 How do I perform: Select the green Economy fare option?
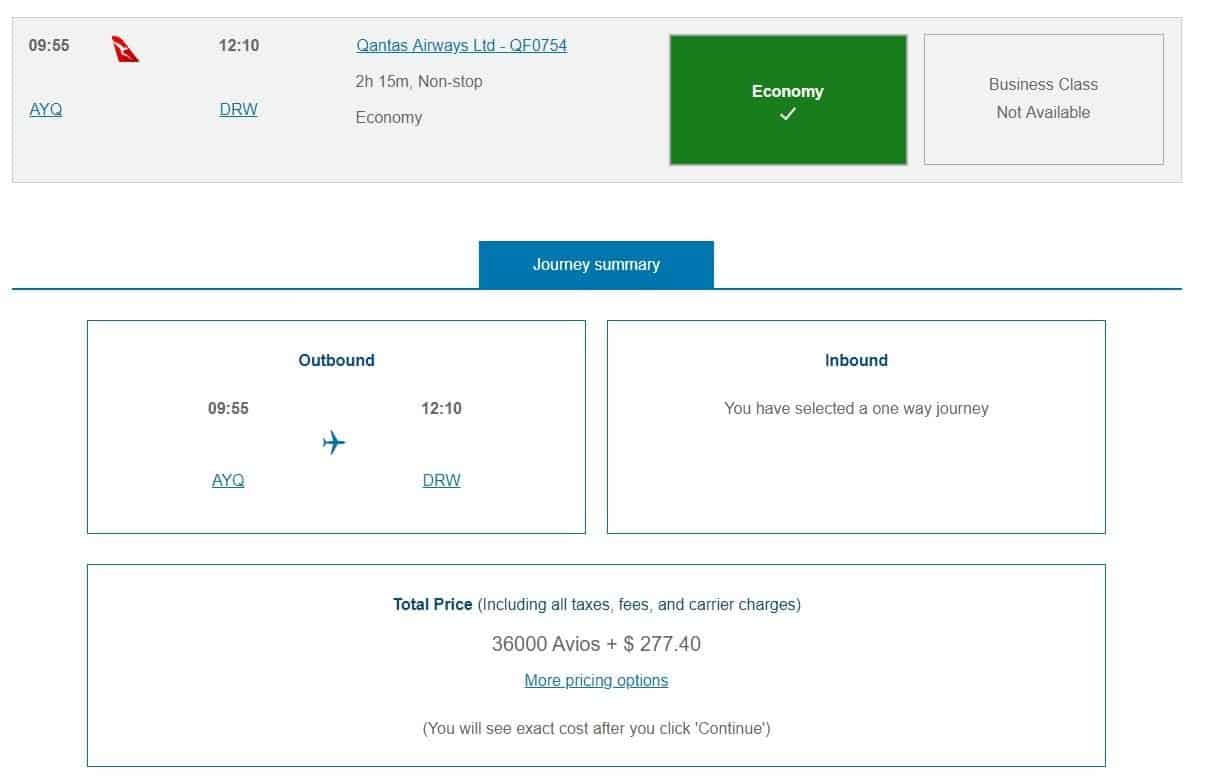tap(788, 98)
